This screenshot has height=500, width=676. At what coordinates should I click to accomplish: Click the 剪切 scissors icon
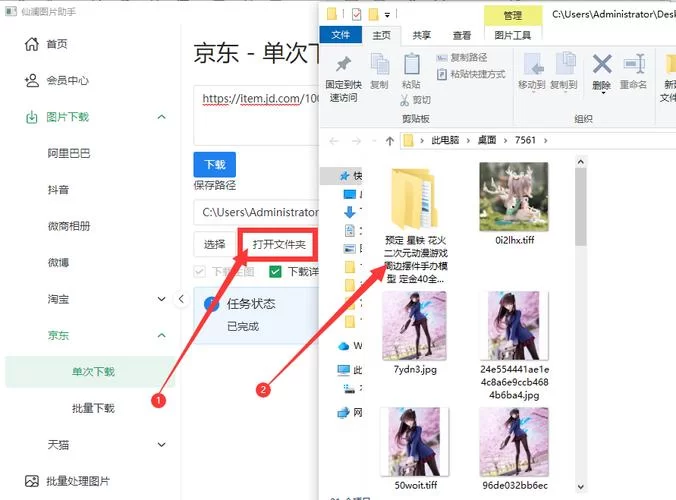(404, 100)
